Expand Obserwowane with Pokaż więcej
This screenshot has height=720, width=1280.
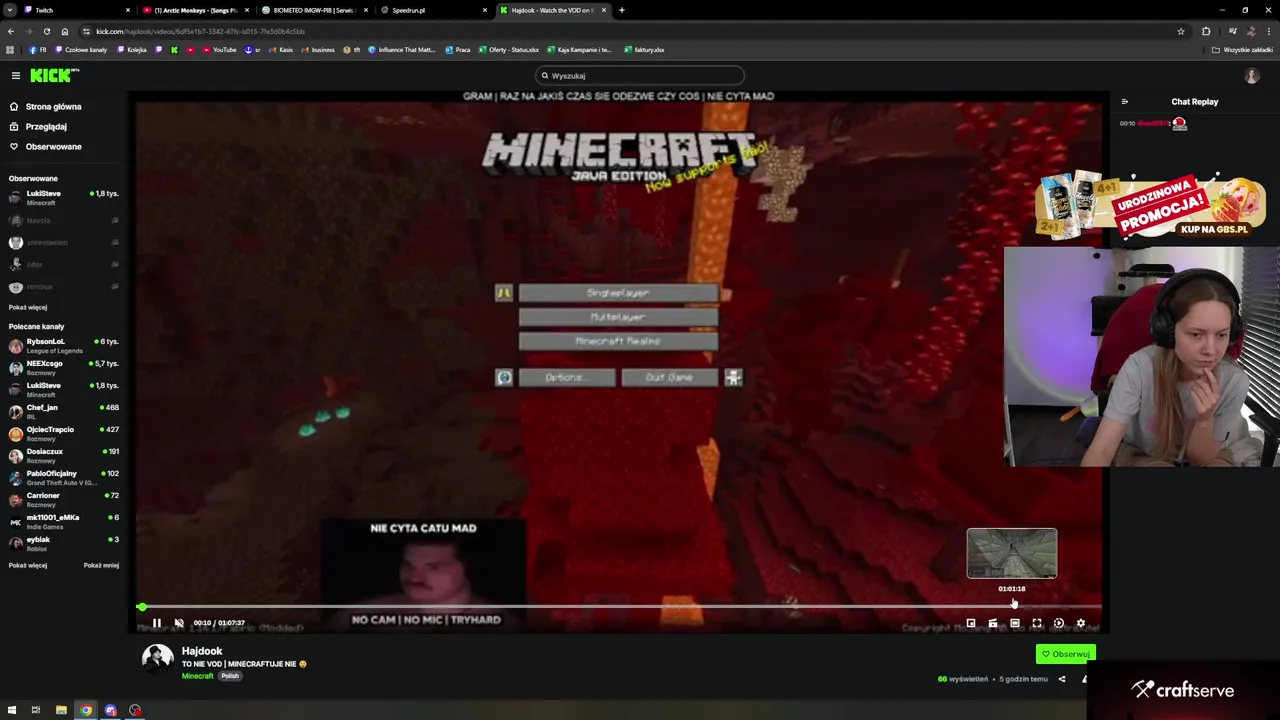pyautogui.click(x=28, y=307)
